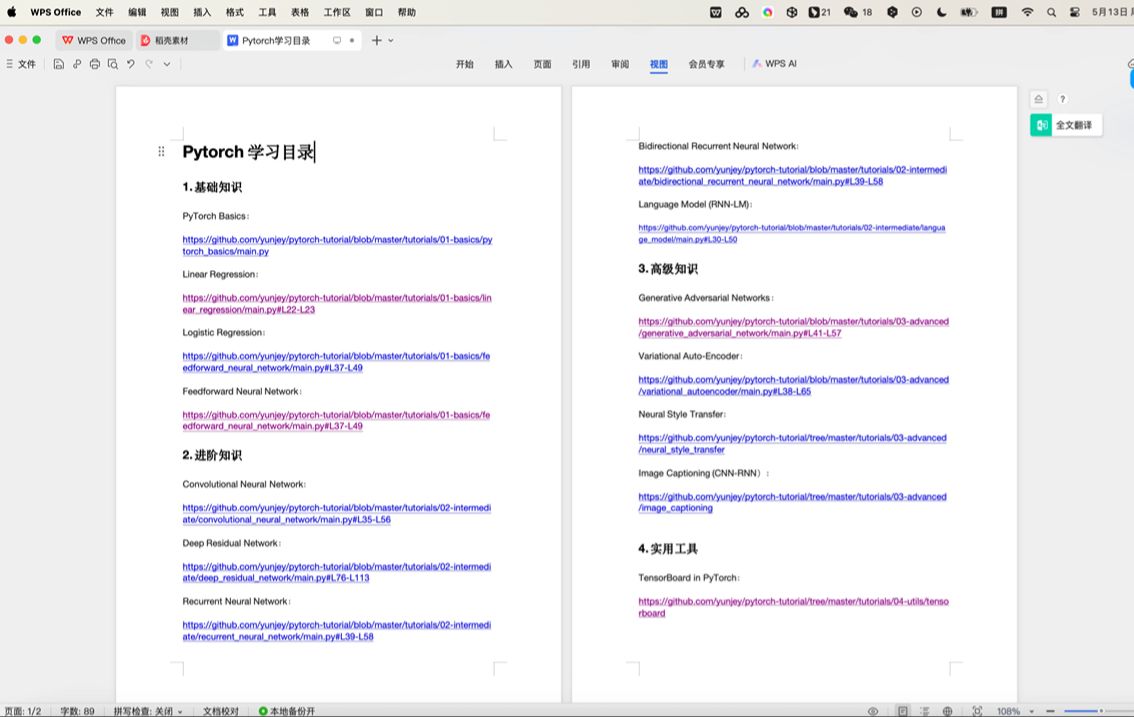Open Print Preview from quick toolbar
This screenshot has height=717, width=1134.
113,64
